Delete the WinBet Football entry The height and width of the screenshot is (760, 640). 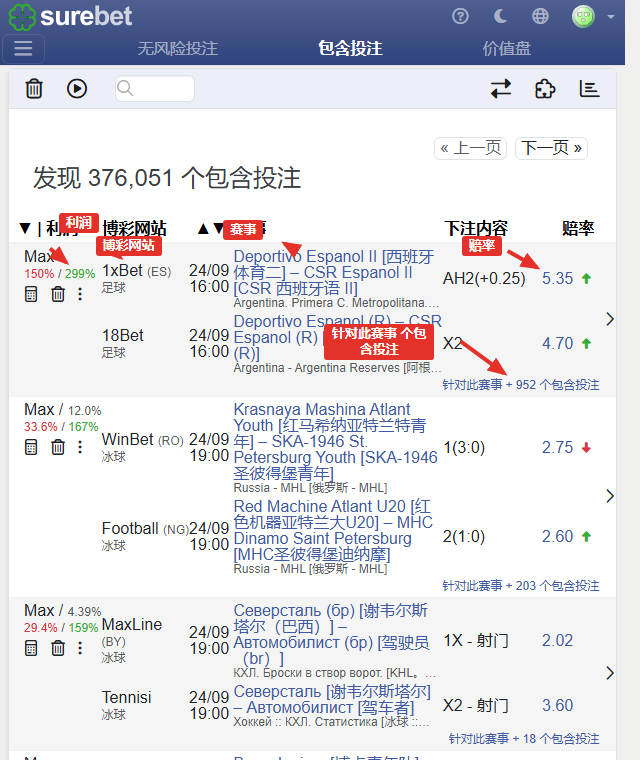pos(58,447)
